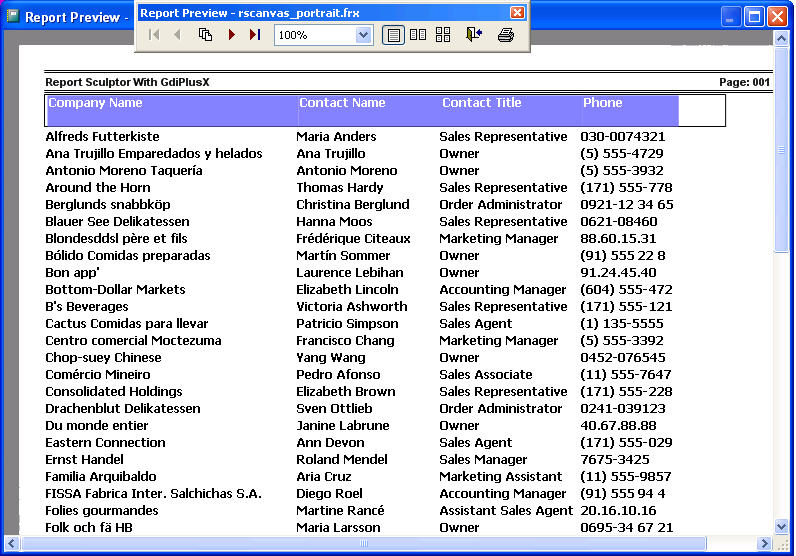Click contact name 'Hanna Moos'

(334, 222)
